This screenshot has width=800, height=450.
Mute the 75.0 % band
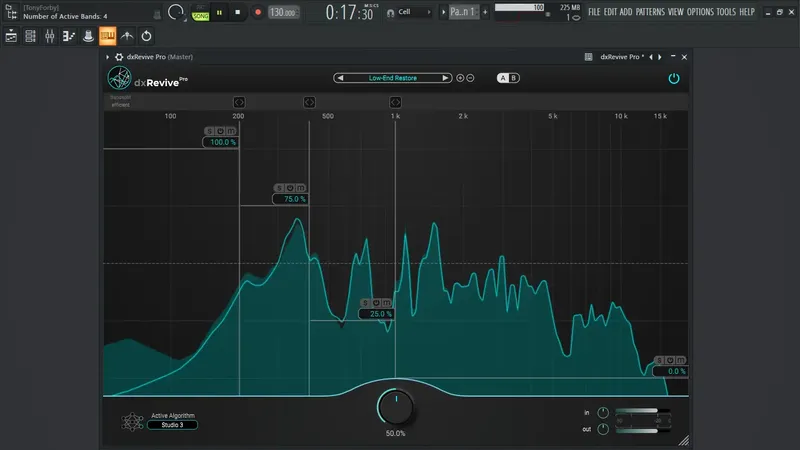pyautogui.click(x=301, y=188)
